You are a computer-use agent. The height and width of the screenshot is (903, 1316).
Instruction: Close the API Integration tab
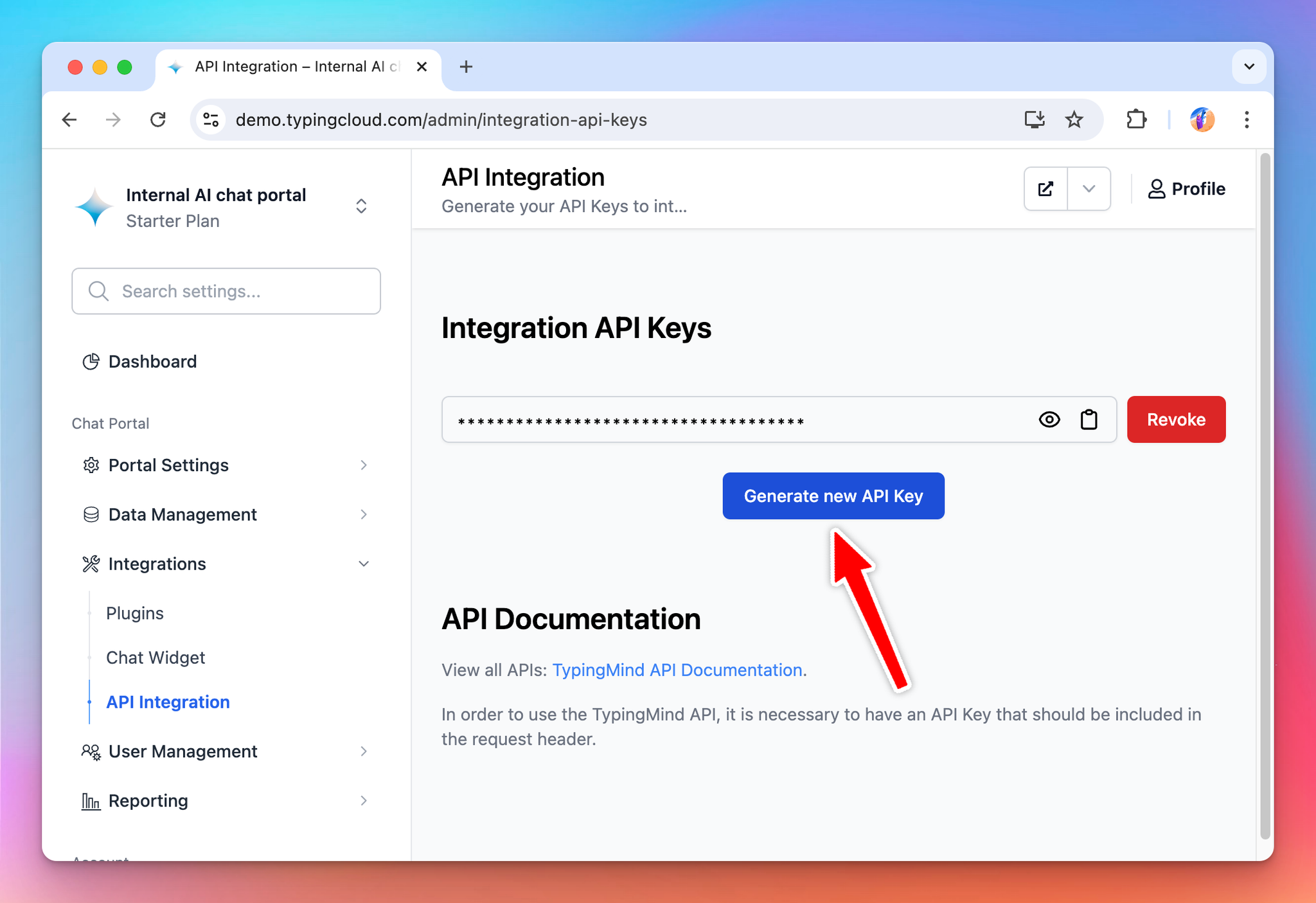click(x=422, y=67)
